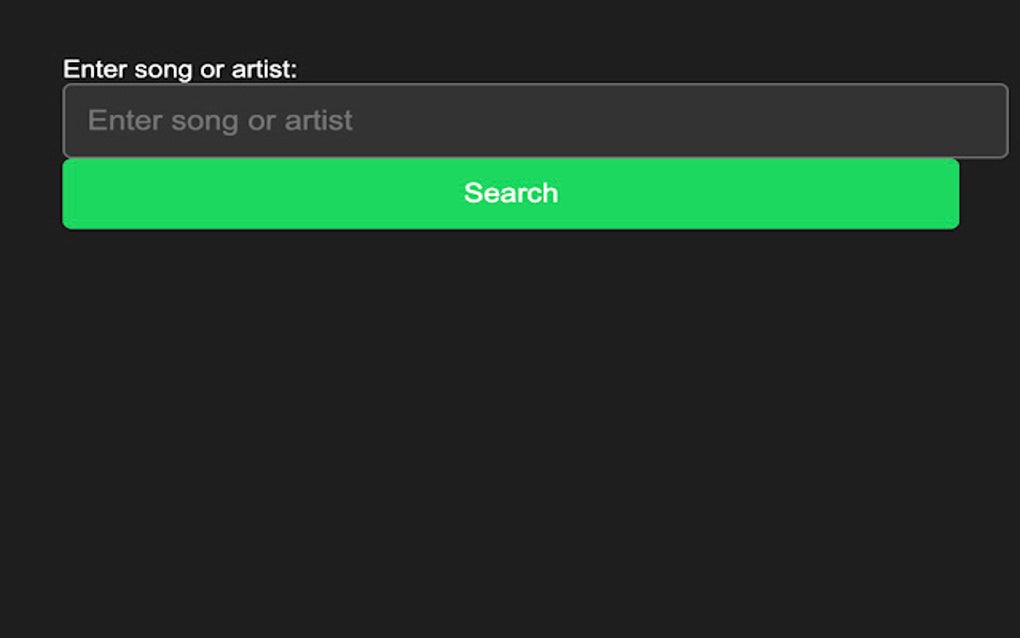Focus the song or artist input field
This screenshot has height=638, width=1020.
click(x=535, y=121)
